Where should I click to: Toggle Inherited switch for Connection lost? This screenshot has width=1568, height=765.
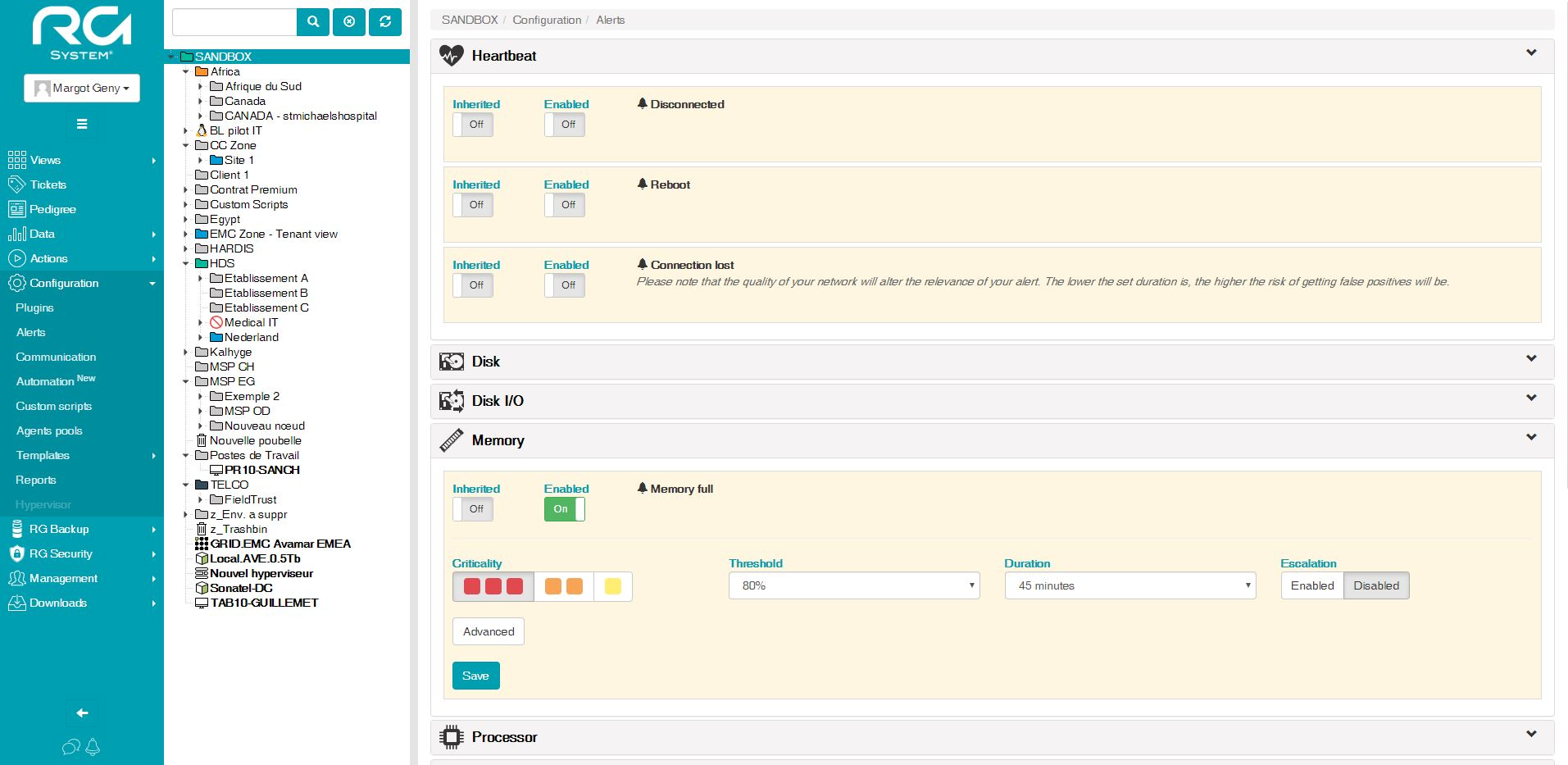pyautogui.click(x=473, y=285)
